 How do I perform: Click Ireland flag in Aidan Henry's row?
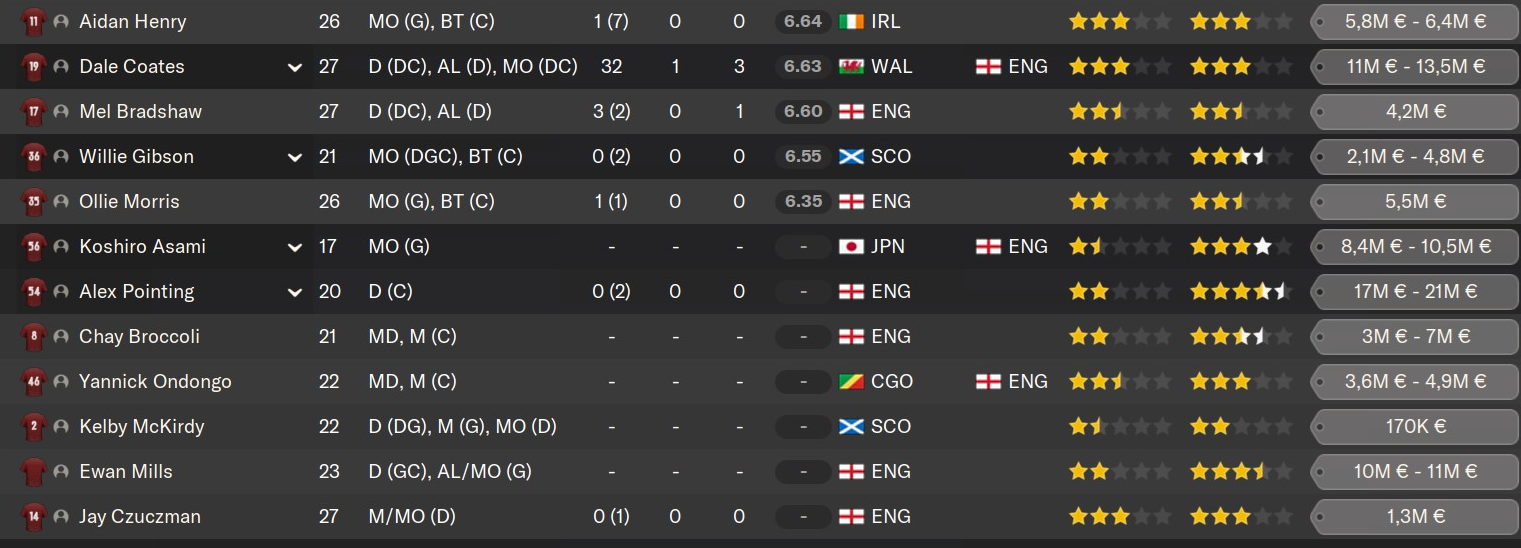click(x=850, y=21)
